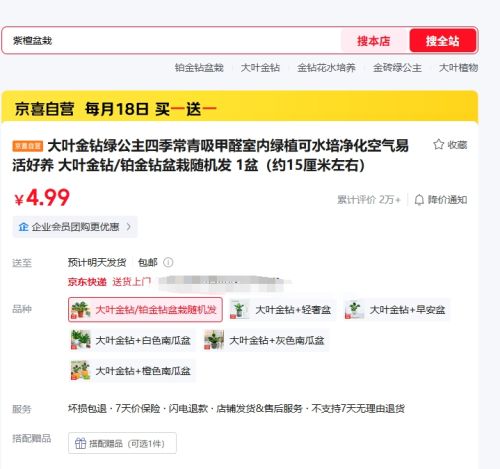
Task: Click the gift icon in 搭配赠品 box
Action: (x=80, y=443)
